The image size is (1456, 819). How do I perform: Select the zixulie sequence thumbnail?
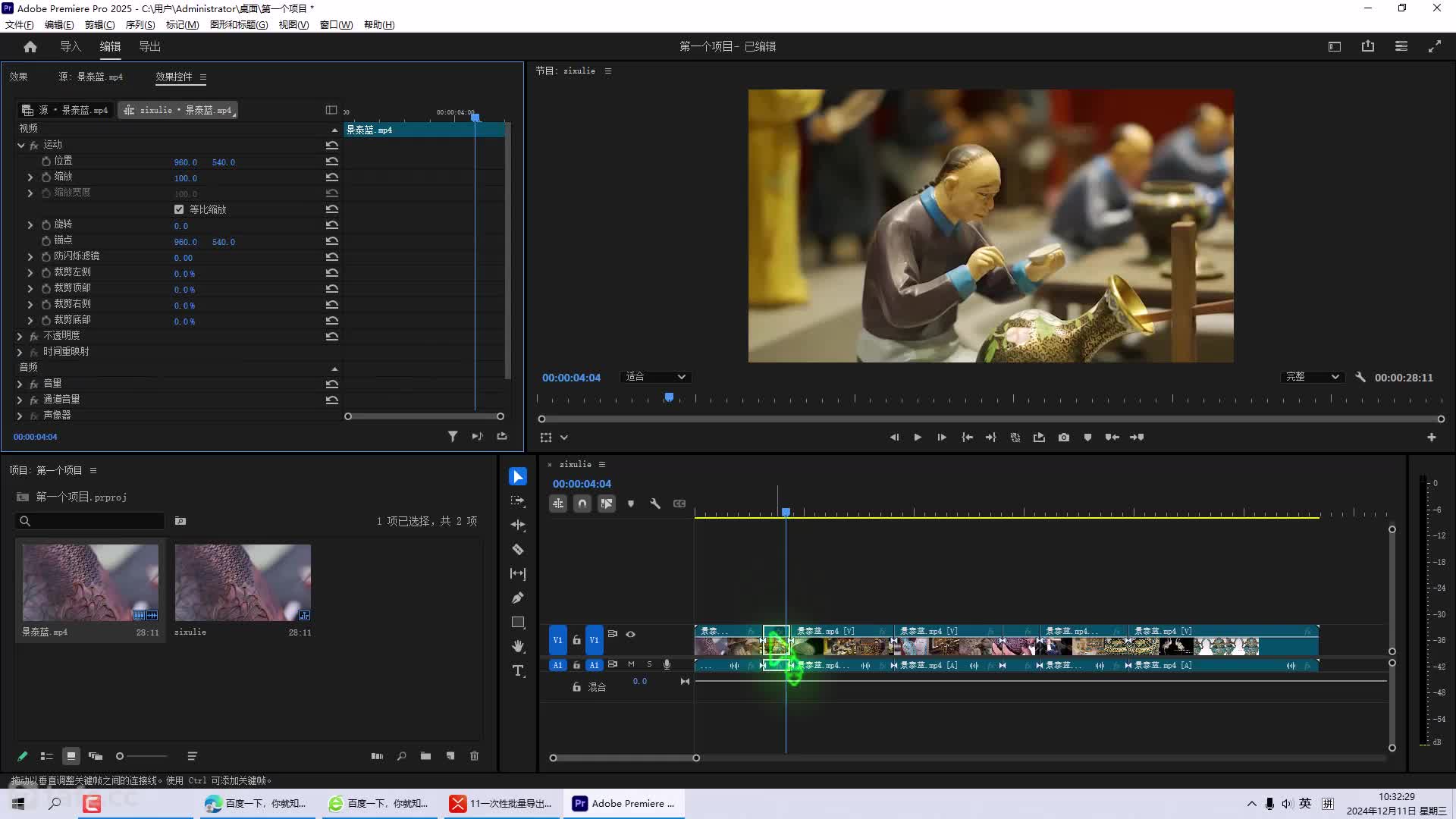click(243, 582)
